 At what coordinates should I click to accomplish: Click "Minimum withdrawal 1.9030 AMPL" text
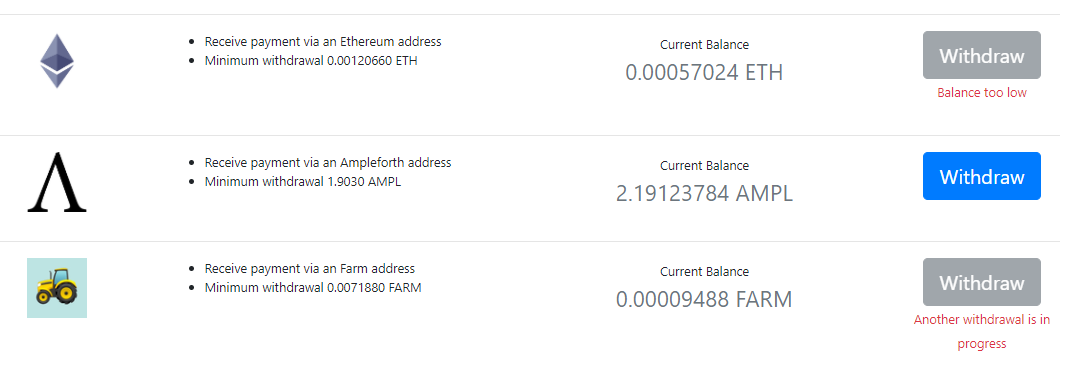point(303,182)
